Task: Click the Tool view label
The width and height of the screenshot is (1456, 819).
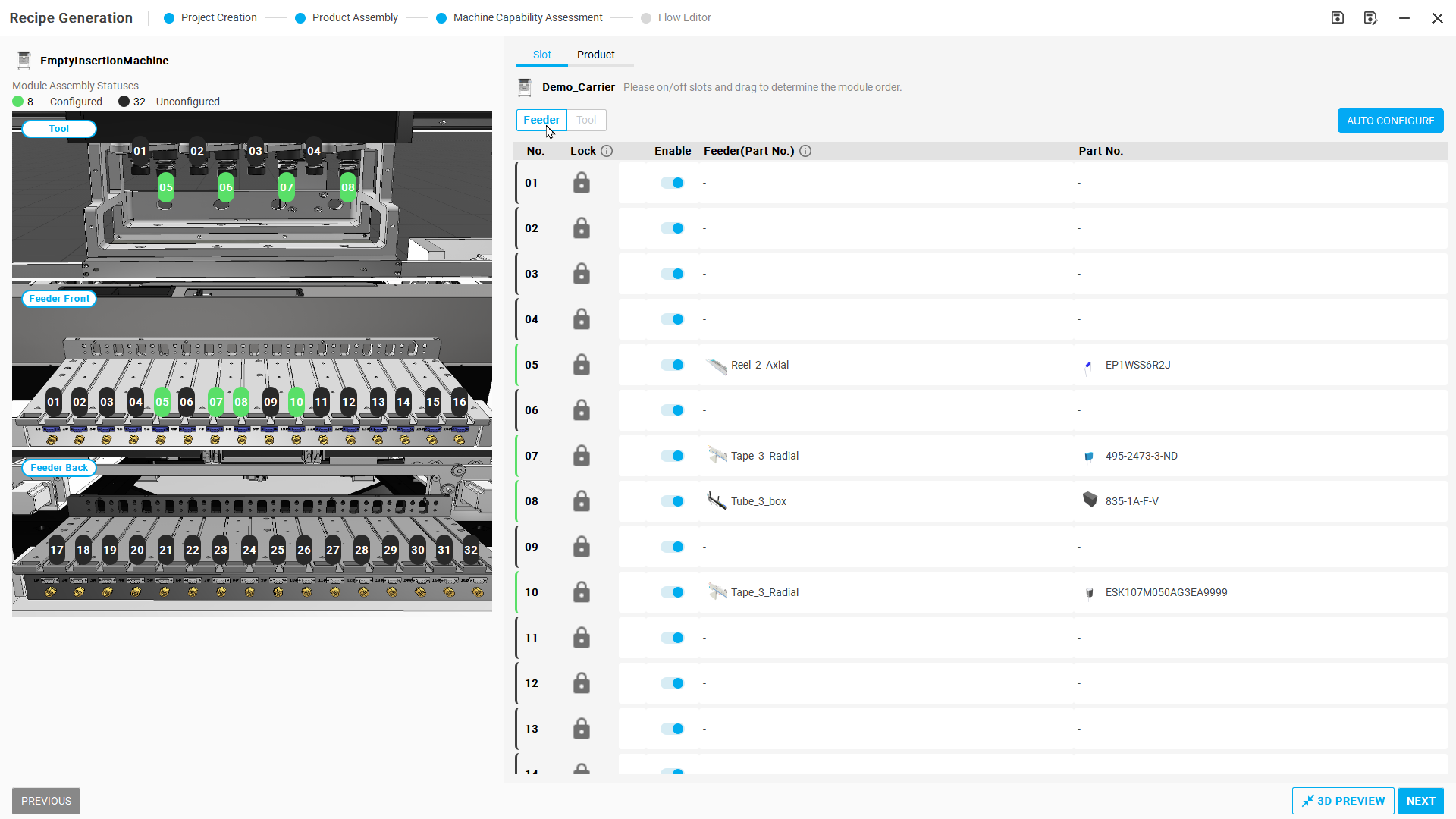Action: pos(59,129)
